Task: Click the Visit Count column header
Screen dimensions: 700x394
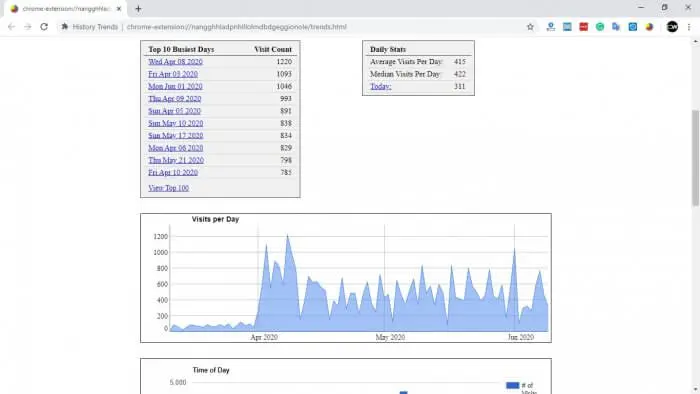Action: 273,49
